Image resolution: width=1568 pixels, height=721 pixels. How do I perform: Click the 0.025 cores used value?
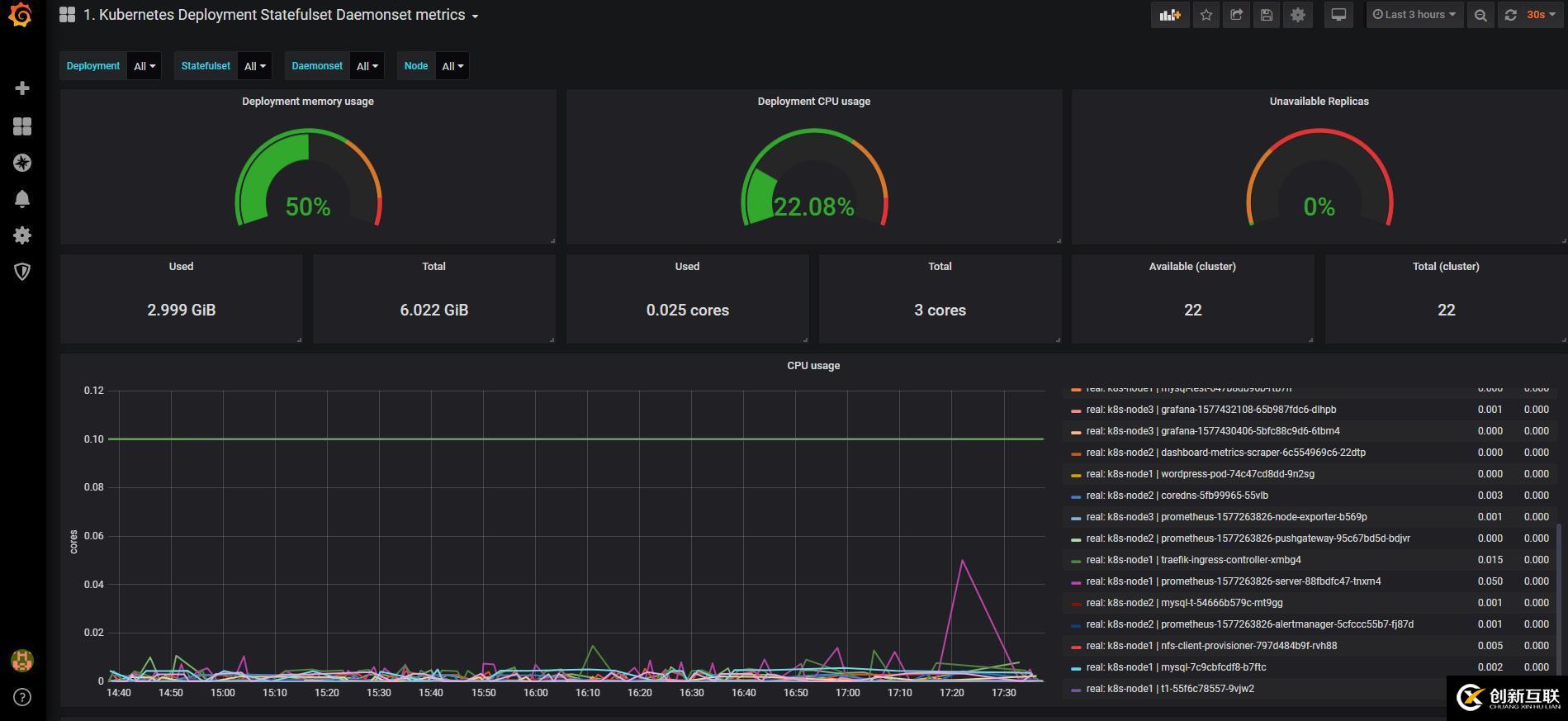coord(688,310)
